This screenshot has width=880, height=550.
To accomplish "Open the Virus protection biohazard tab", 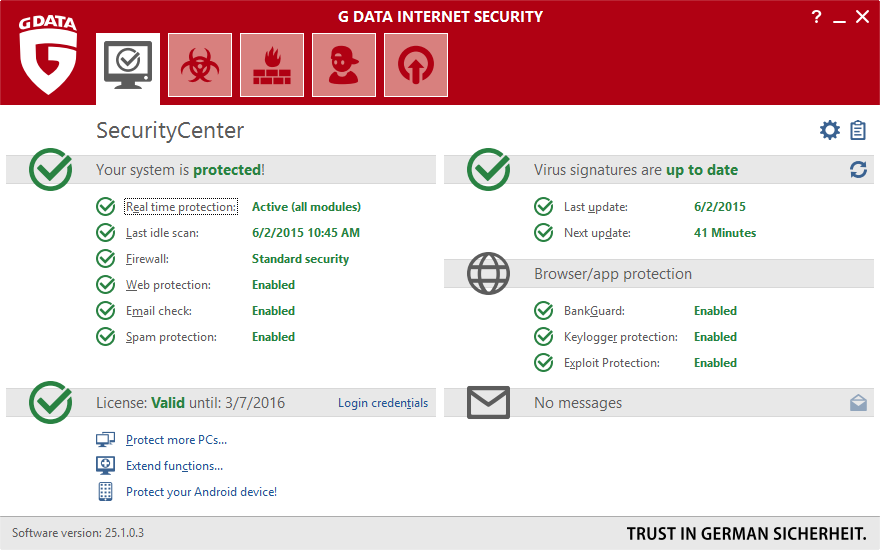I will (200, 65).
